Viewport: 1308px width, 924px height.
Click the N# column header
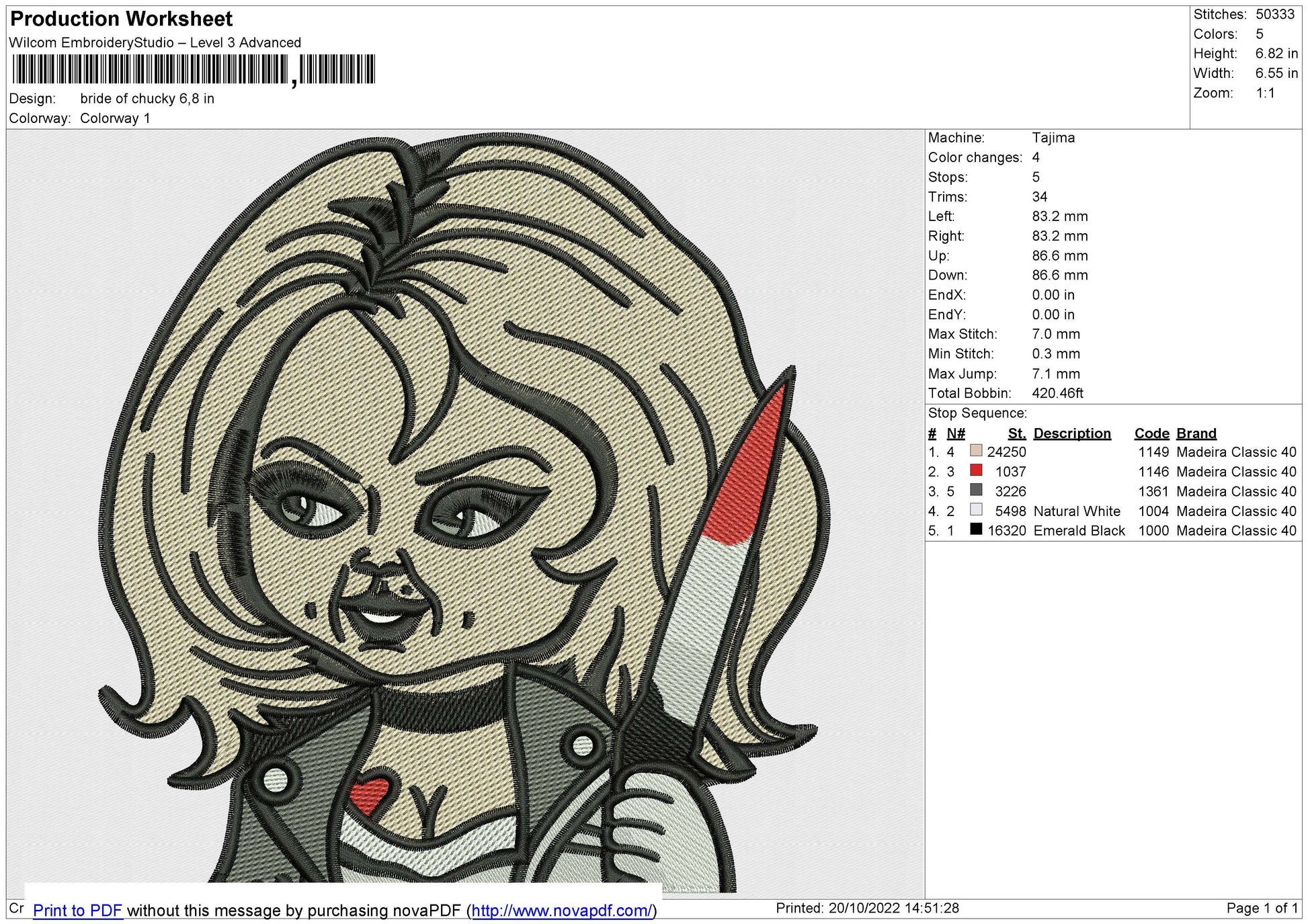click(956, 433)
